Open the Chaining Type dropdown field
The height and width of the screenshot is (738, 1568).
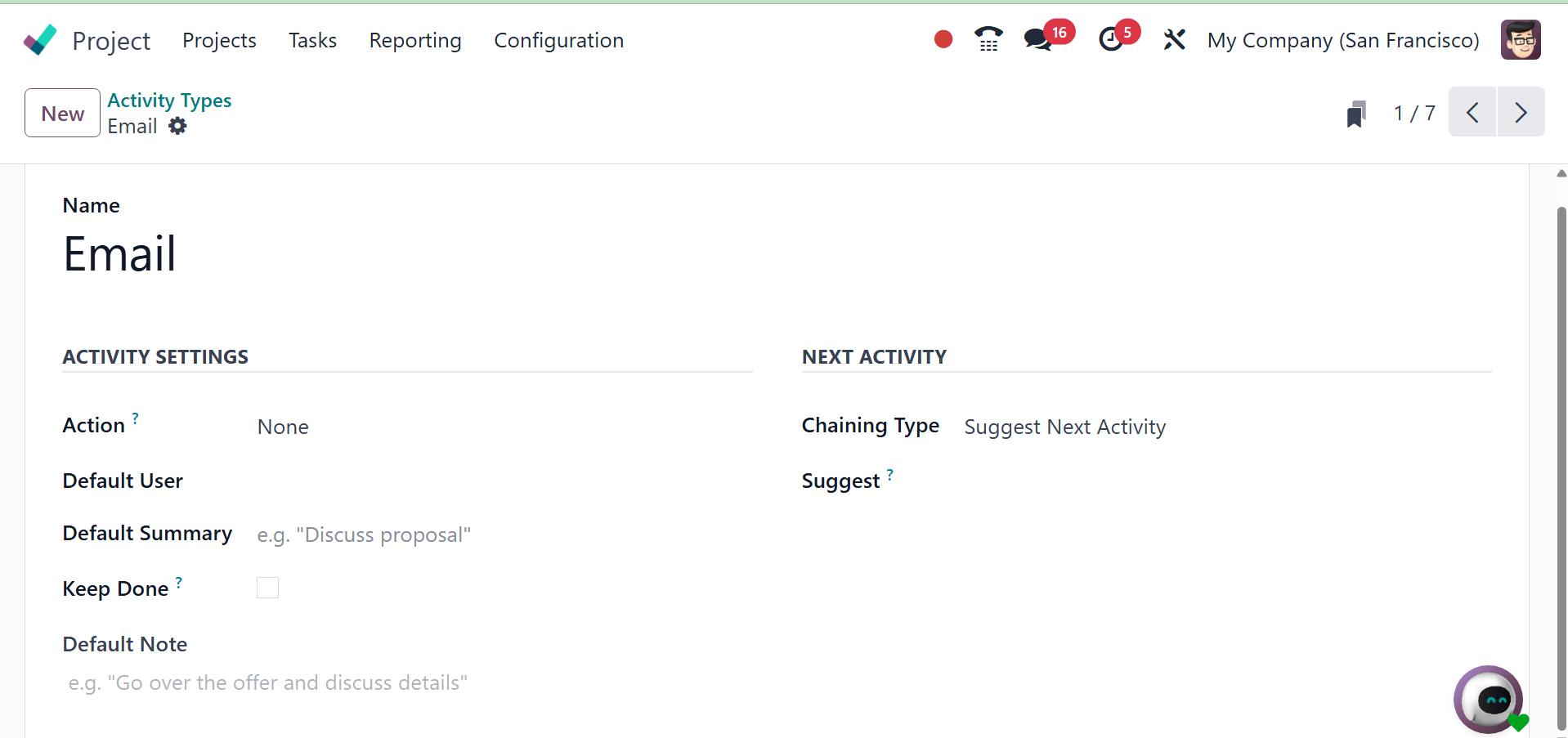[1227, 427]
